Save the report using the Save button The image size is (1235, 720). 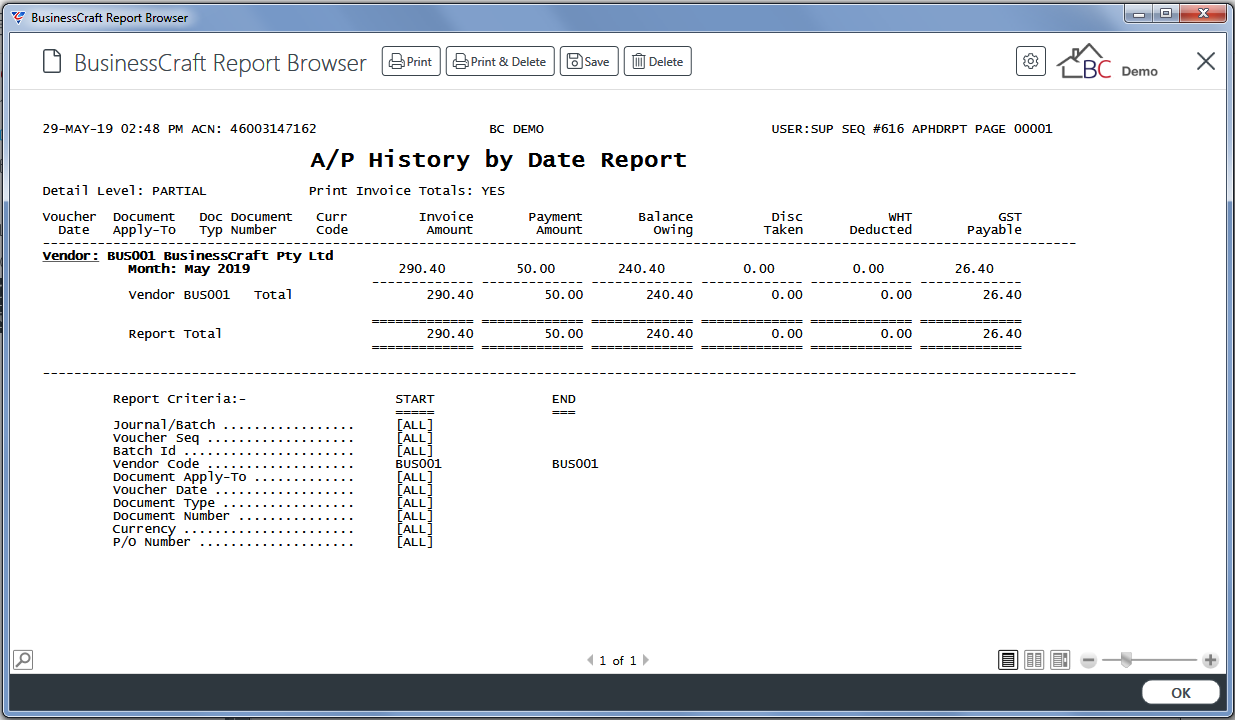click(589, 62)
